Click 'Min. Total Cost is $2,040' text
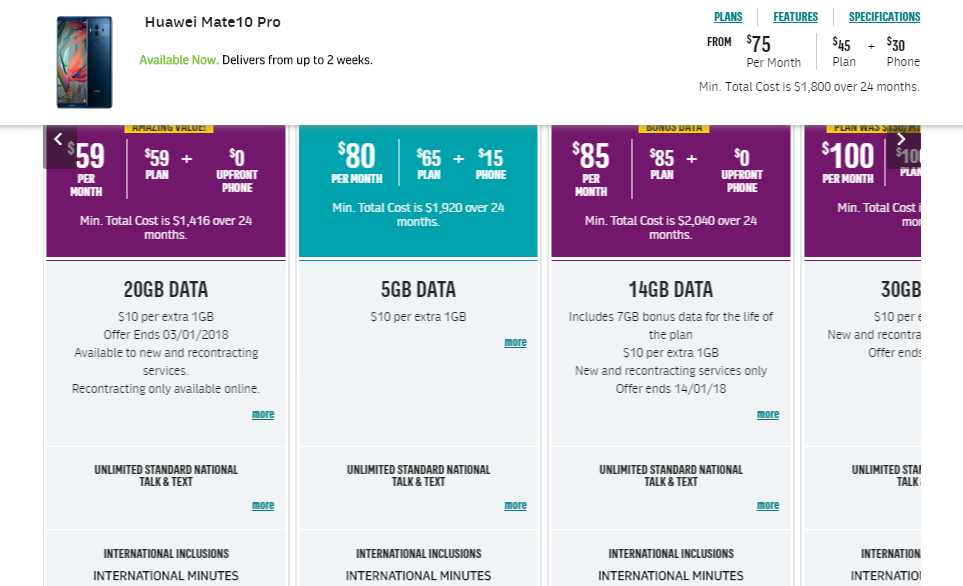The image size is (963, 586). pos(671,227)
